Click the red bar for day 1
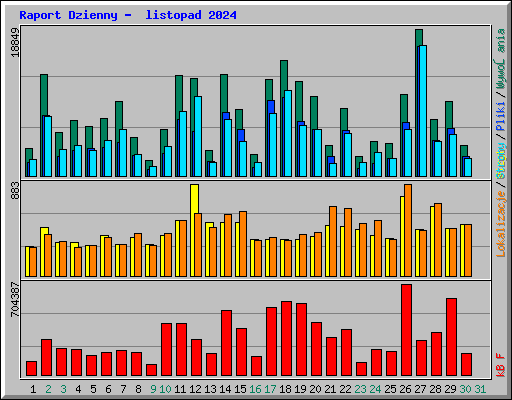The height and width of the screenshot is (400, 512). (31, 369)
